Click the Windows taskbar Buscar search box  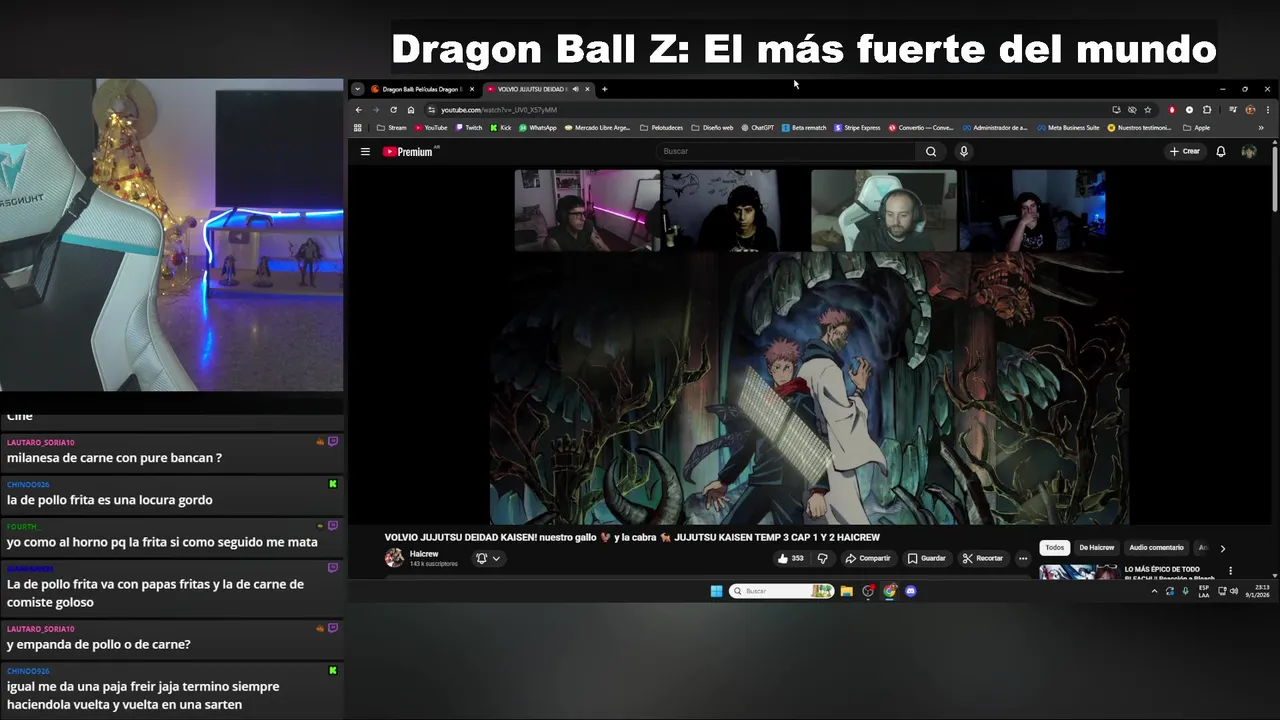tap(781, 591)
